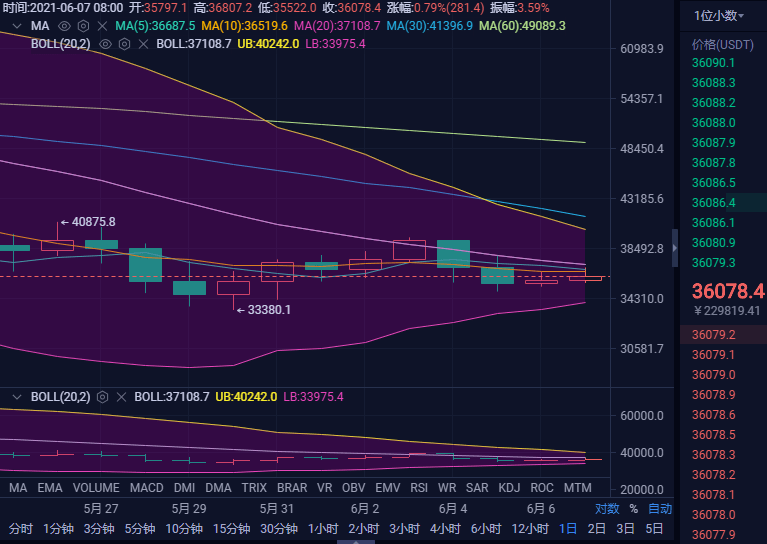
Task: Select the RSI indicator
Action: (418, 487)
